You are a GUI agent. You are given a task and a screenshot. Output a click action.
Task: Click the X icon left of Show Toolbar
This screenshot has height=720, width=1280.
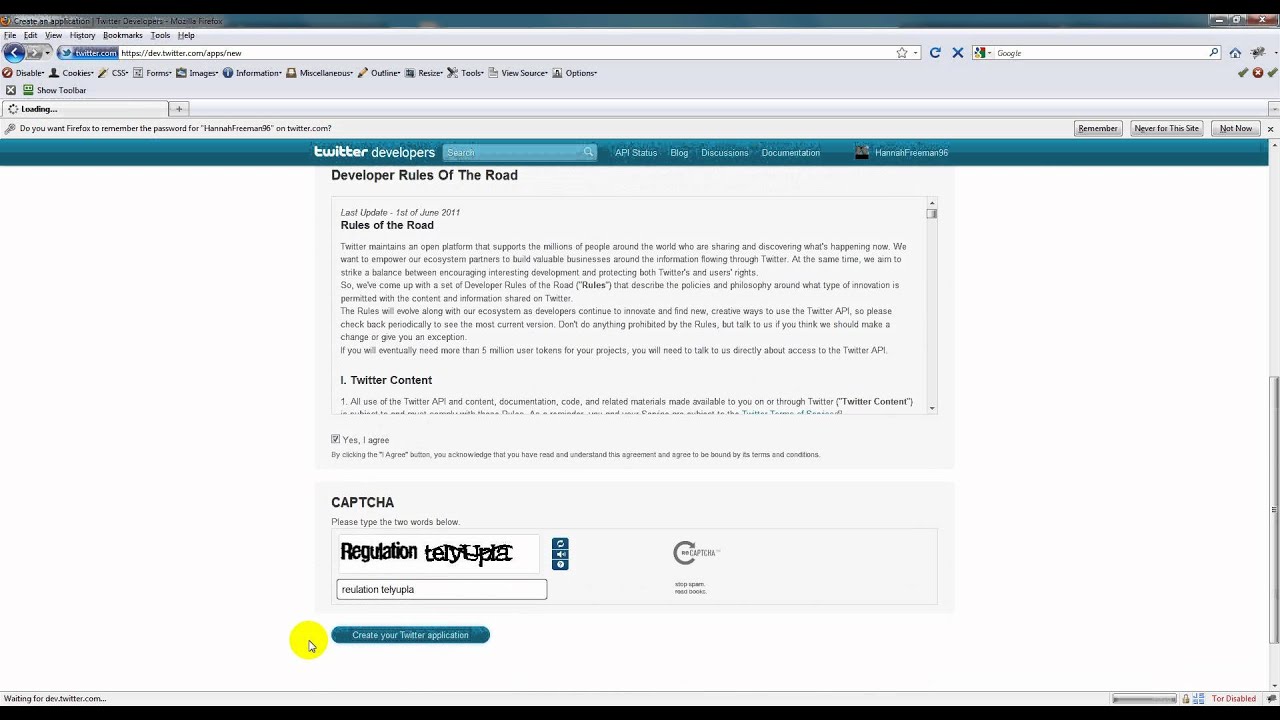(11, 90)
